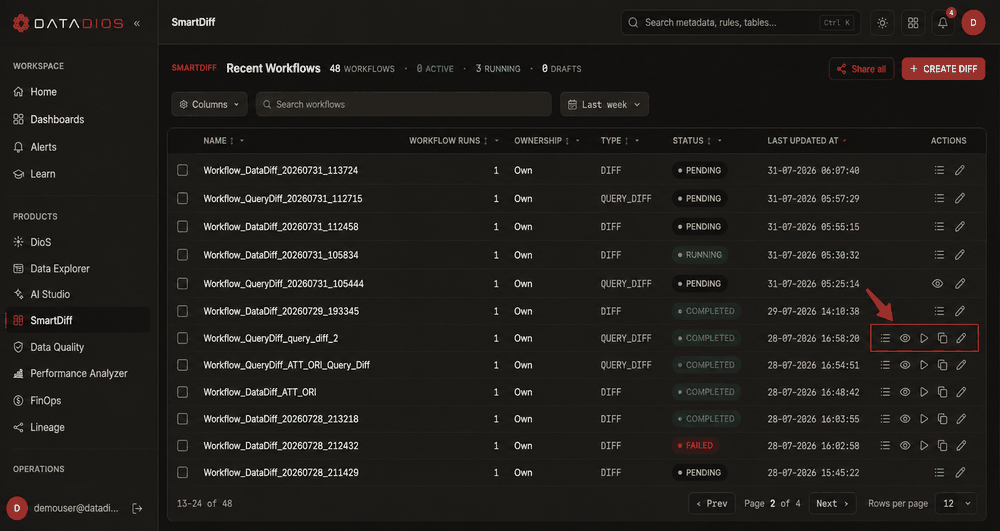Viewport: 1000px width, 531px height.
Task: View runs list for Workflow_DataDiff_20260731_112458
Action: 939,226
